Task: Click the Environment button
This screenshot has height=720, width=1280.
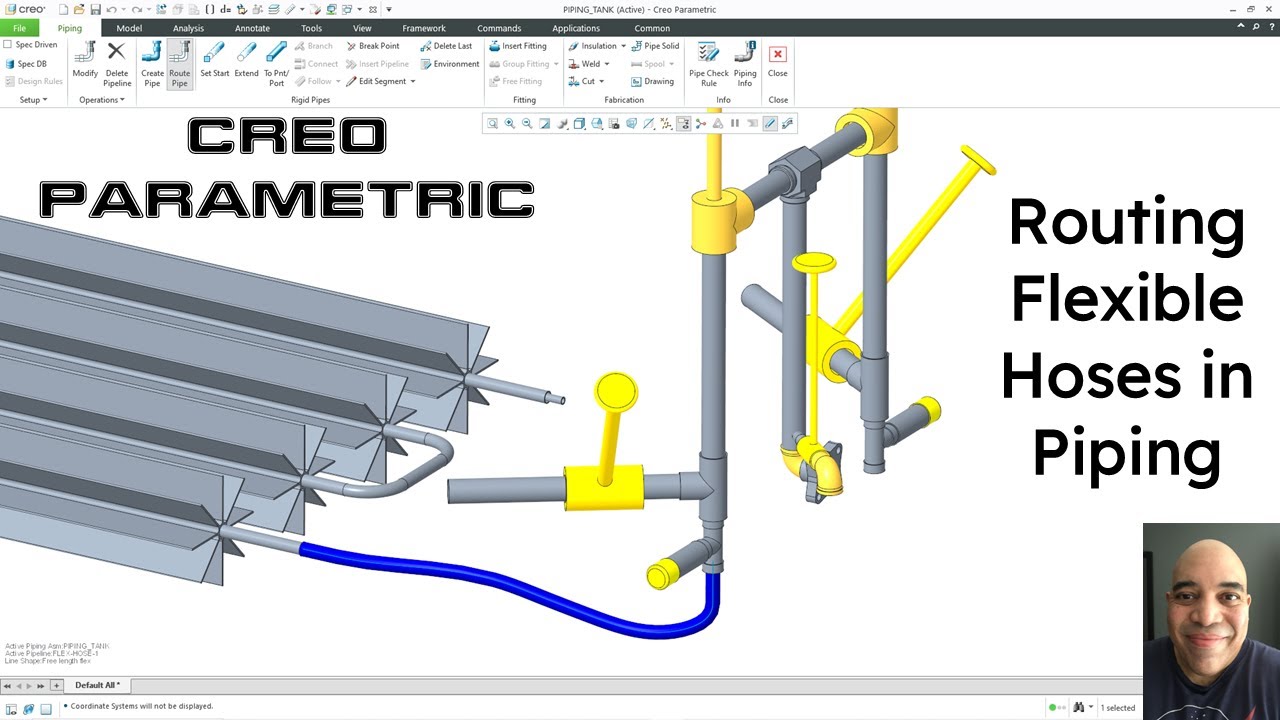Action: point(450,64)
